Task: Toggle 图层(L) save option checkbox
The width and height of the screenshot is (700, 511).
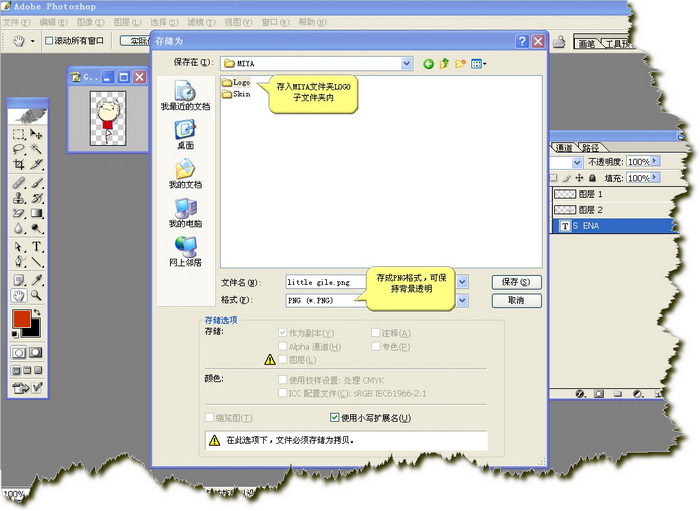Action: [282, 359]
